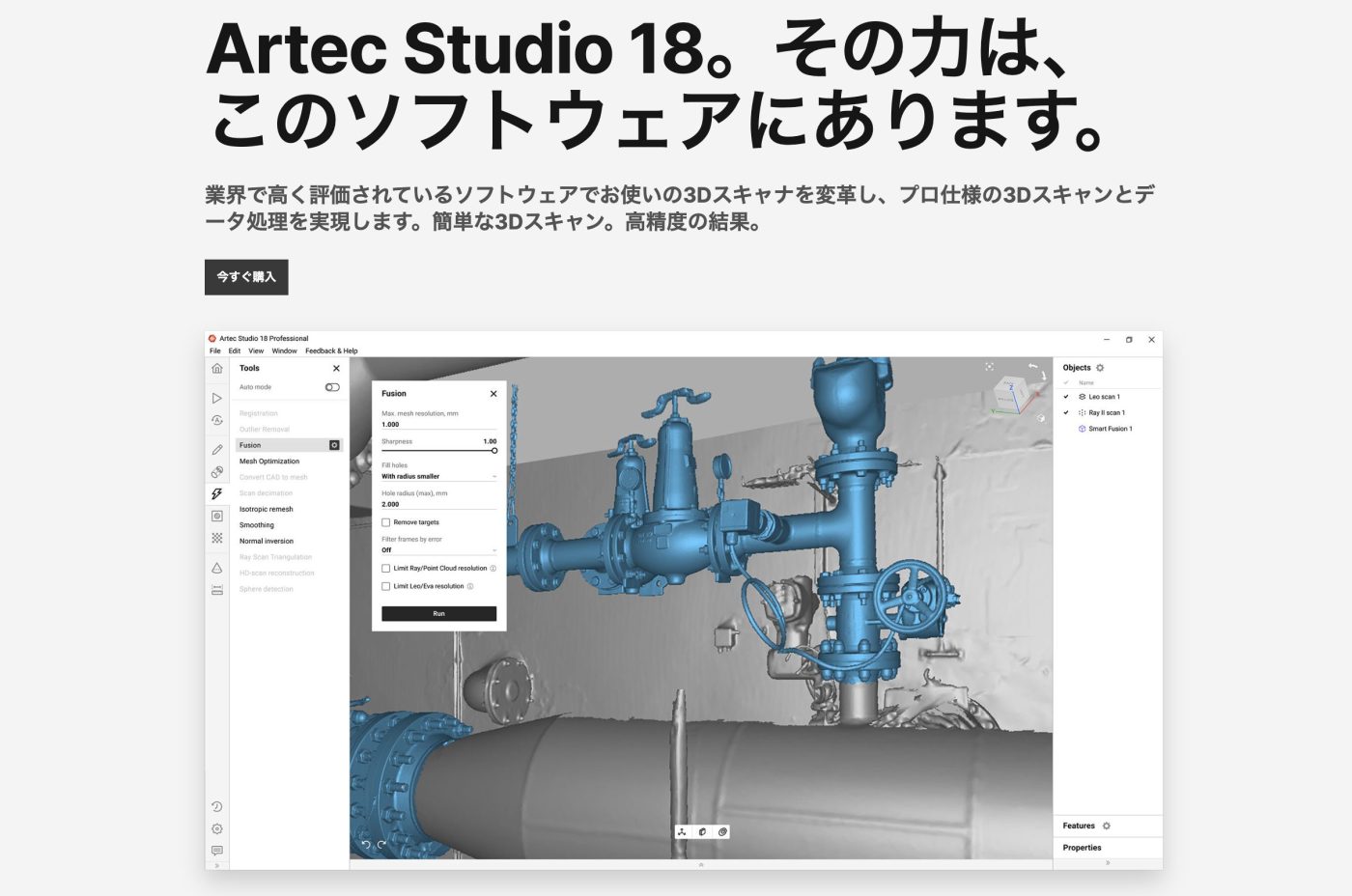Select the Editor pencil sidebar icon
The width and height of the screenshot is (1352, 896).
pos(217,450)
